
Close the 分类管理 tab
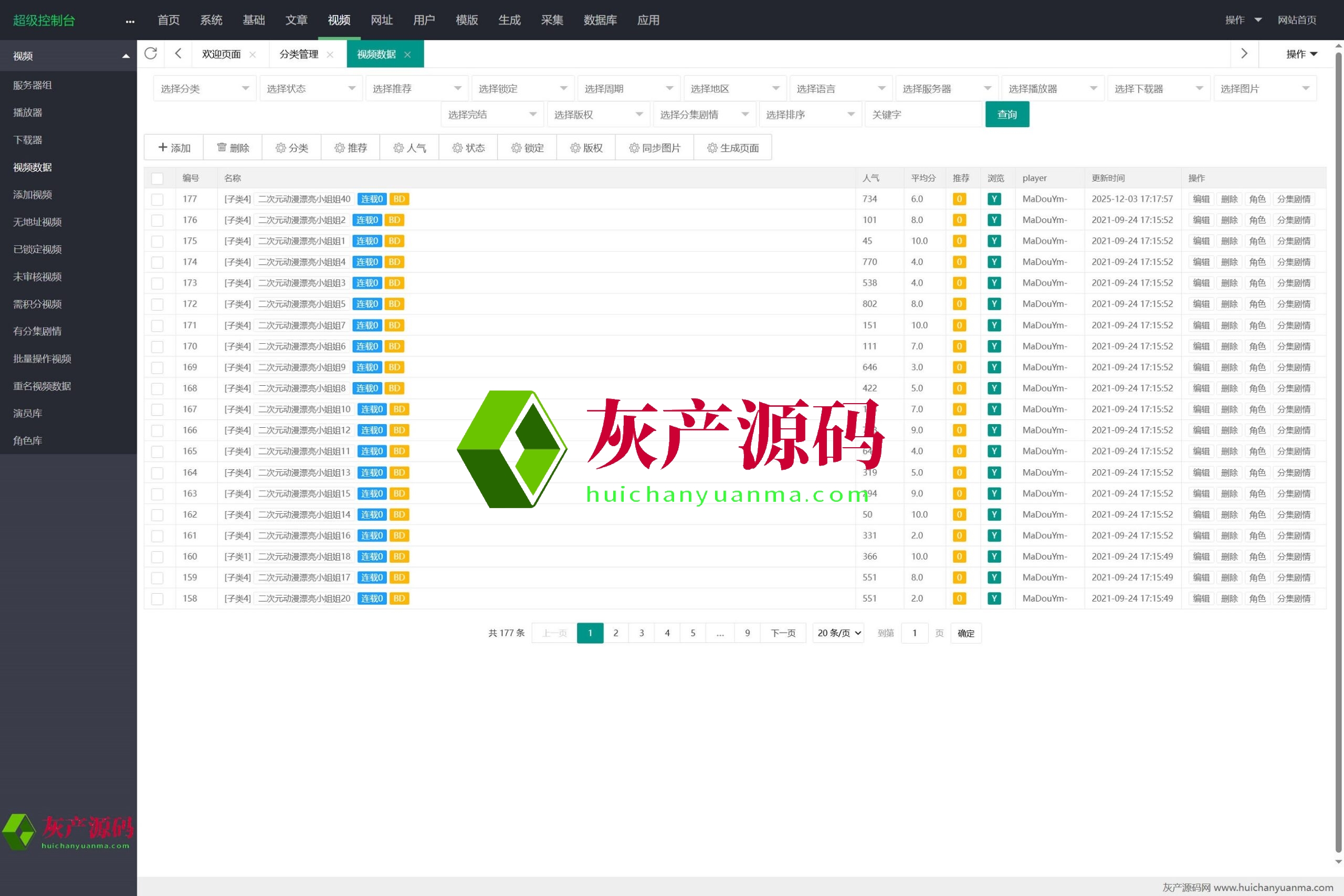pos(330,55)
